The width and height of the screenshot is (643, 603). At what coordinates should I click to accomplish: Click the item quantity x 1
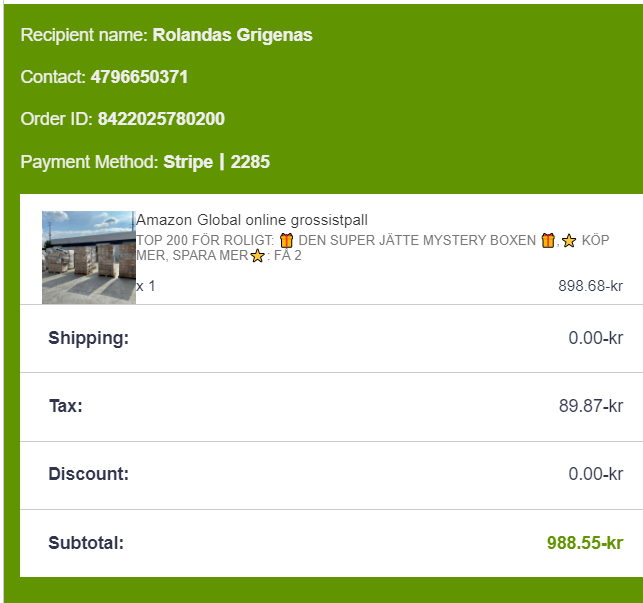tap(146, 286)
